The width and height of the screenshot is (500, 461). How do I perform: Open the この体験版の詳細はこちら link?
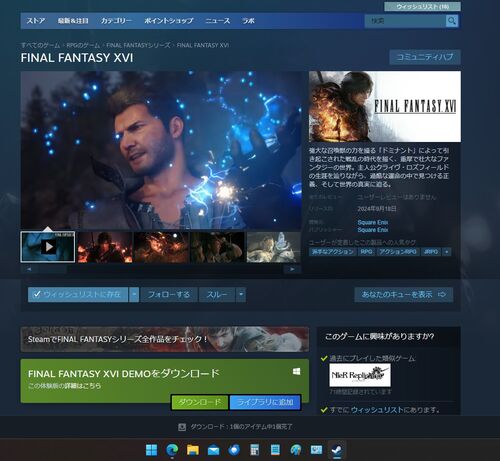[65, 386]
